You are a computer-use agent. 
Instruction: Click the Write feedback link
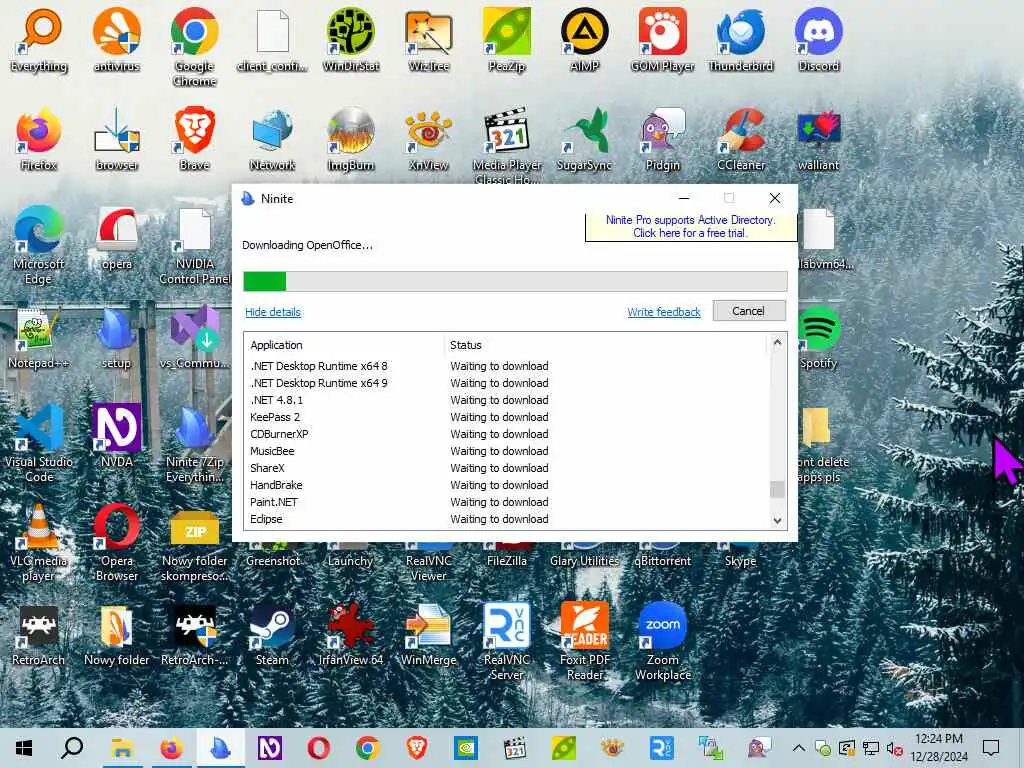click(x=664, y=312)
